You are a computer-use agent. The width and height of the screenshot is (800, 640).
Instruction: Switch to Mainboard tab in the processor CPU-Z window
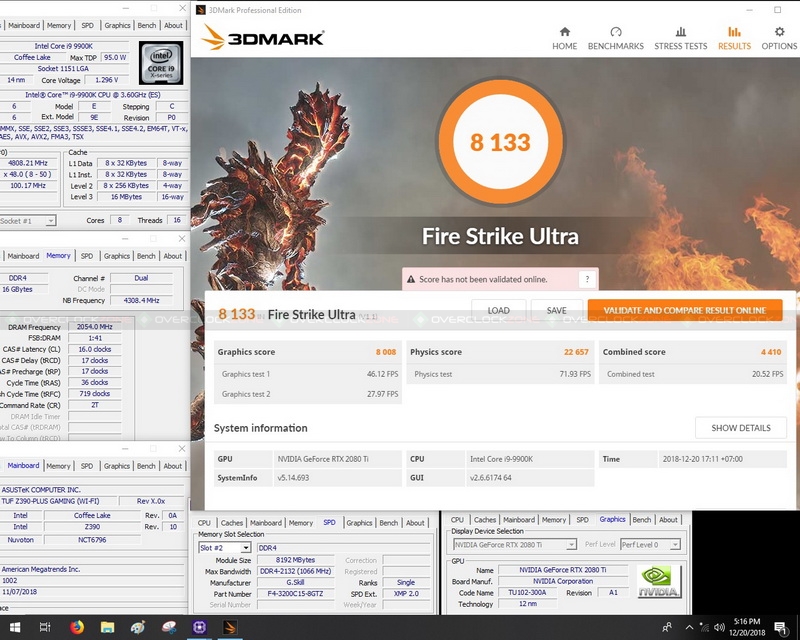coord(23,25)
